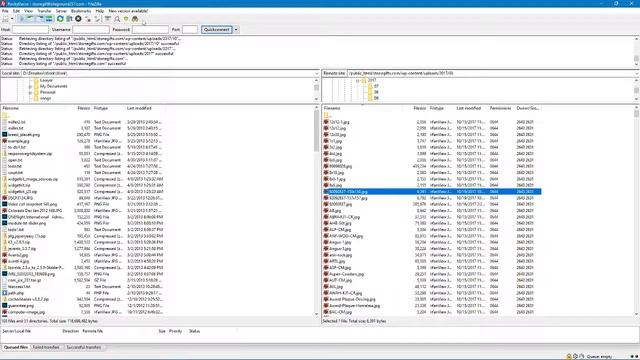Screen dimensions: 640x360
Task: Select the songs folder in local tree
Action: point(45,98)
